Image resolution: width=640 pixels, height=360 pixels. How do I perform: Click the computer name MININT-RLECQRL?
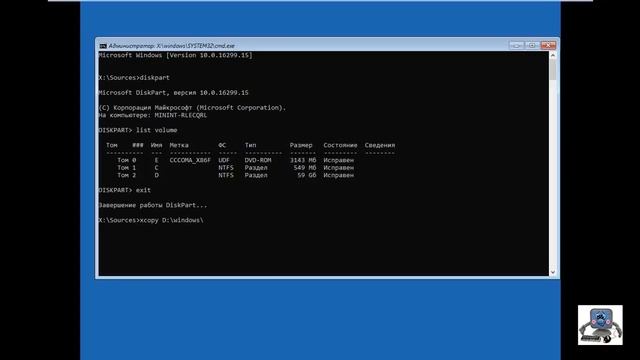coord(181,115)
